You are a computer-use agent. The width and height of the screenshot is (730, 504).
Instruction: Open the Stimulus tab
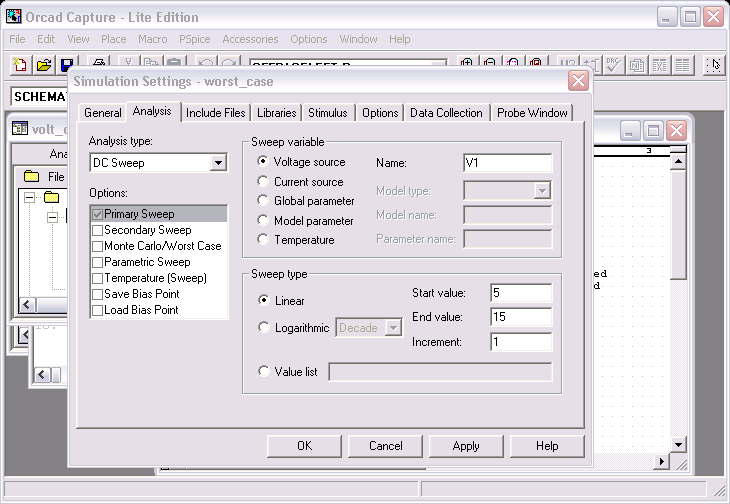(x=328, y=113)
